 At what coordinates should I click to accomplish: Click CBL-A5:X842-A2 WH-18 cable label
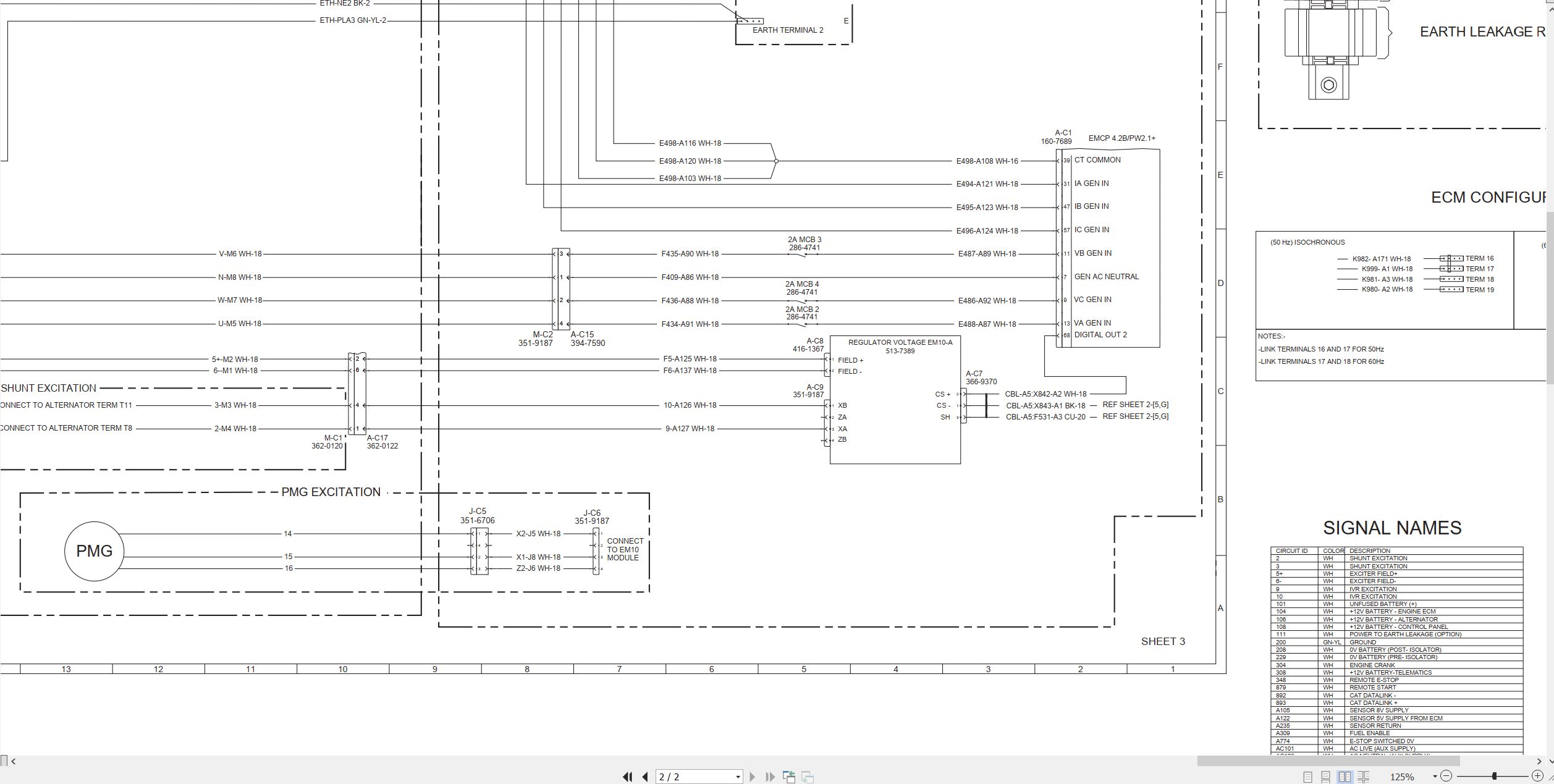click(1045, 394)
